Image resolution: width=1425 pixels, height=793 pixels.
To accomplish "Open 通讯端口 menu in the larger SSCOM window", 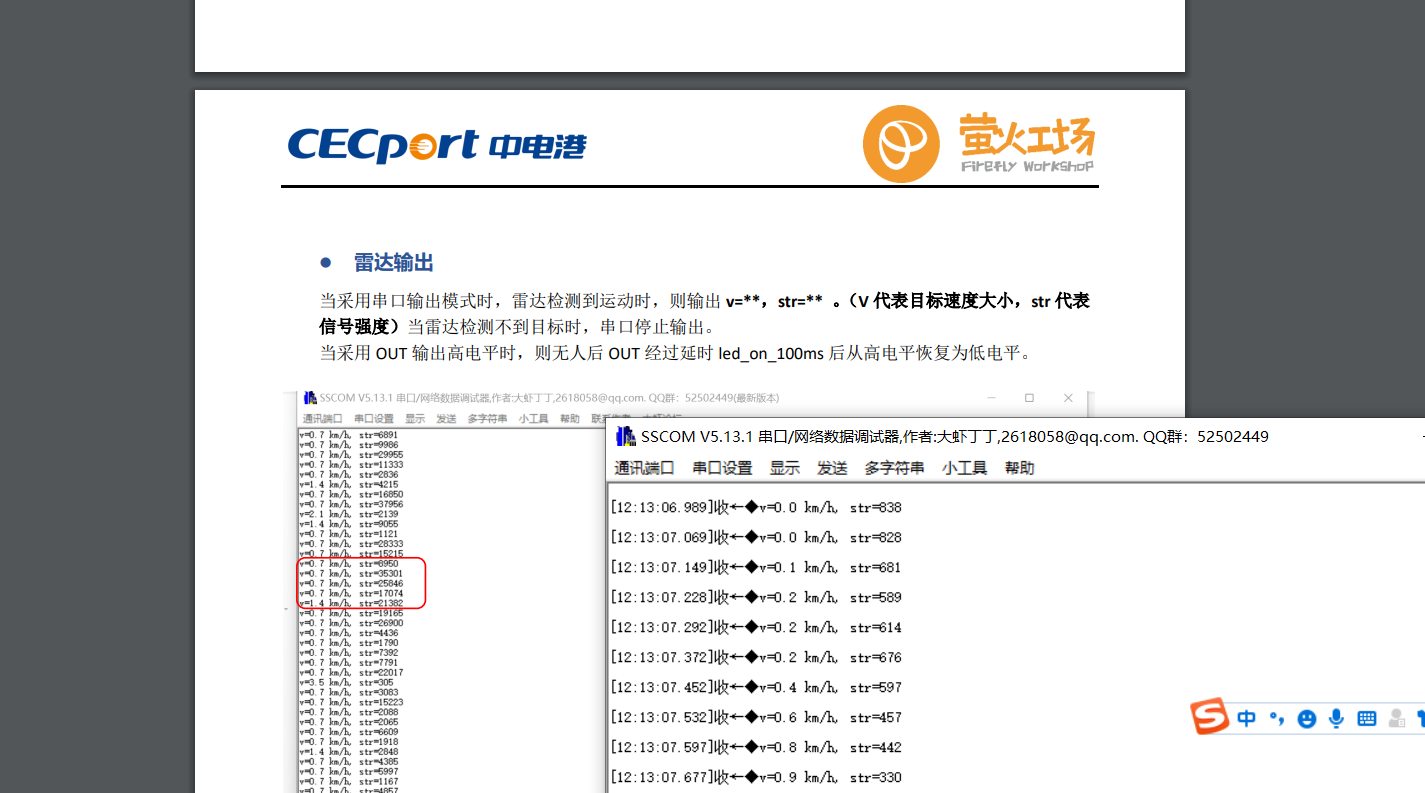I will click(x=644, y=468).
